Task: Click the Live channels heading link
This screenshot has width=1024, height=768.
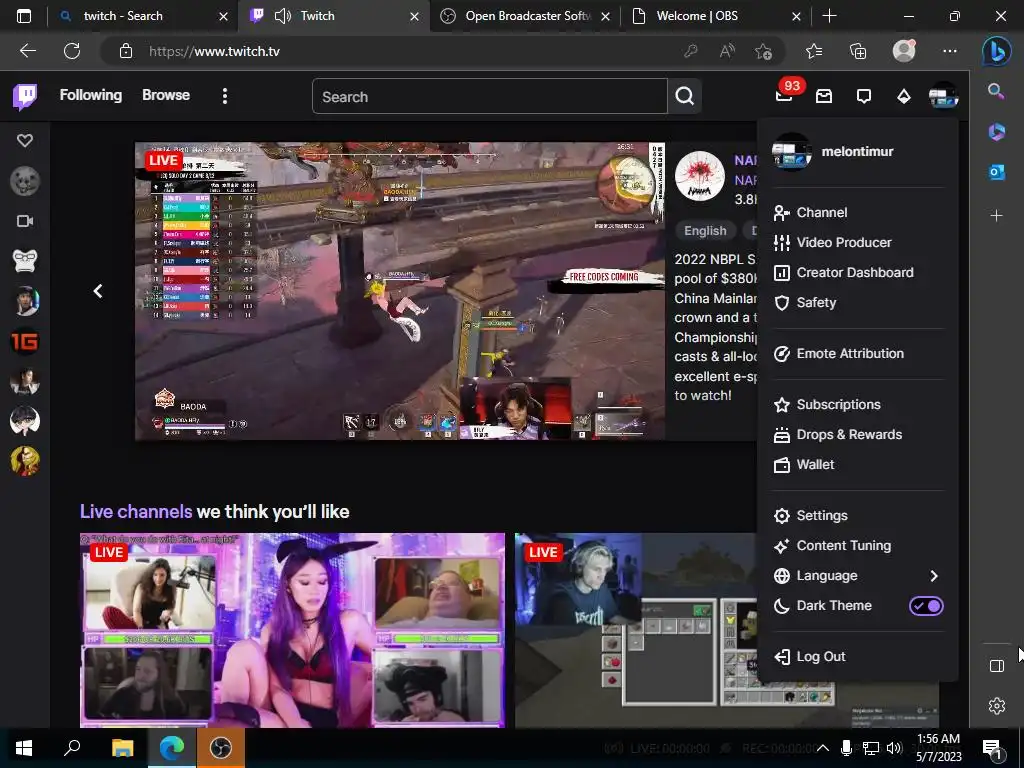Action: pos(136,511)
